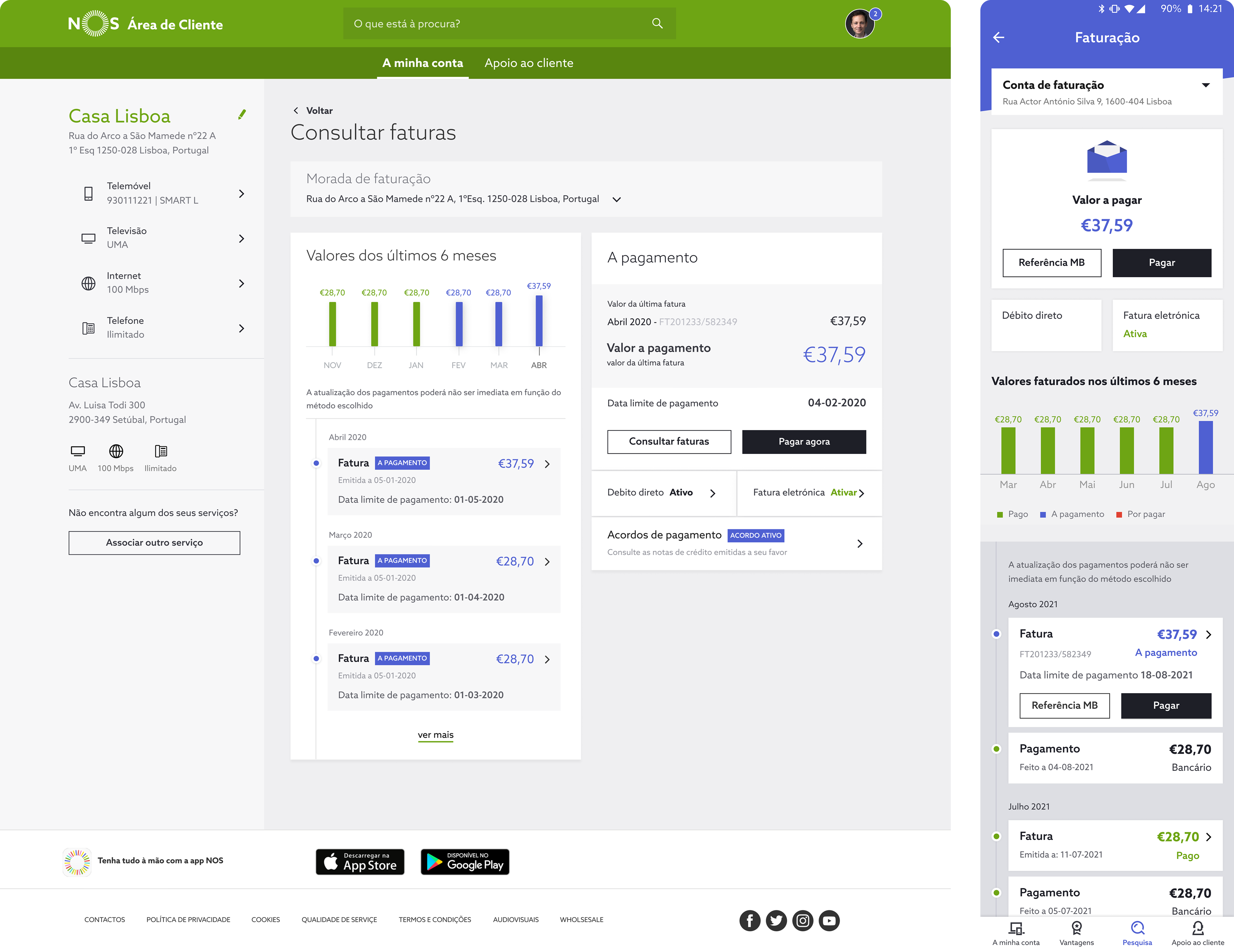Click the NOS app colorful icon
The width and height of the screenshot is (1234, 952).
(77, 862)
